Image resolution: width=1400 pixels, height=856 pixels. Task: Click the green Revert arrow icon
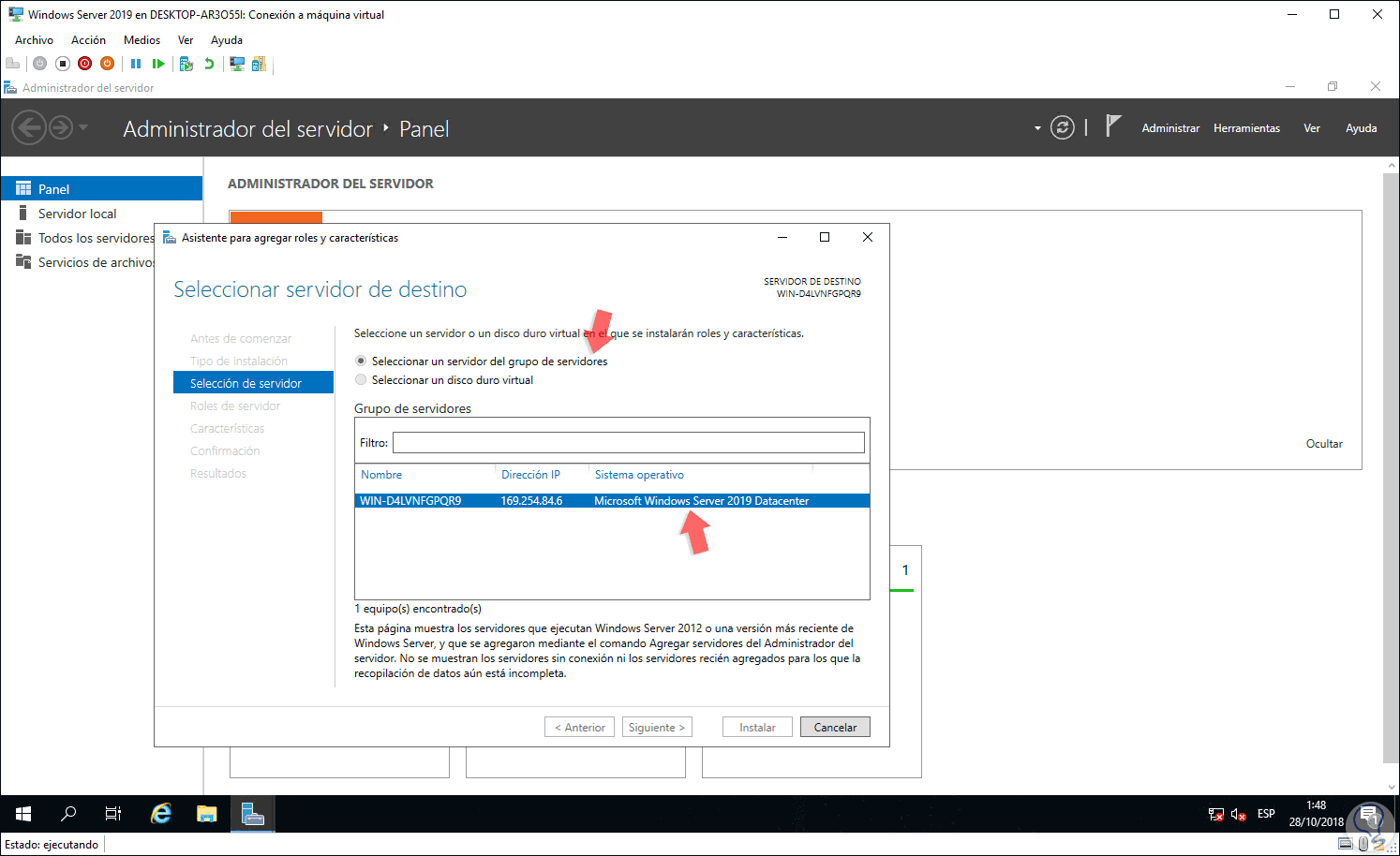[x=209, y=64]
